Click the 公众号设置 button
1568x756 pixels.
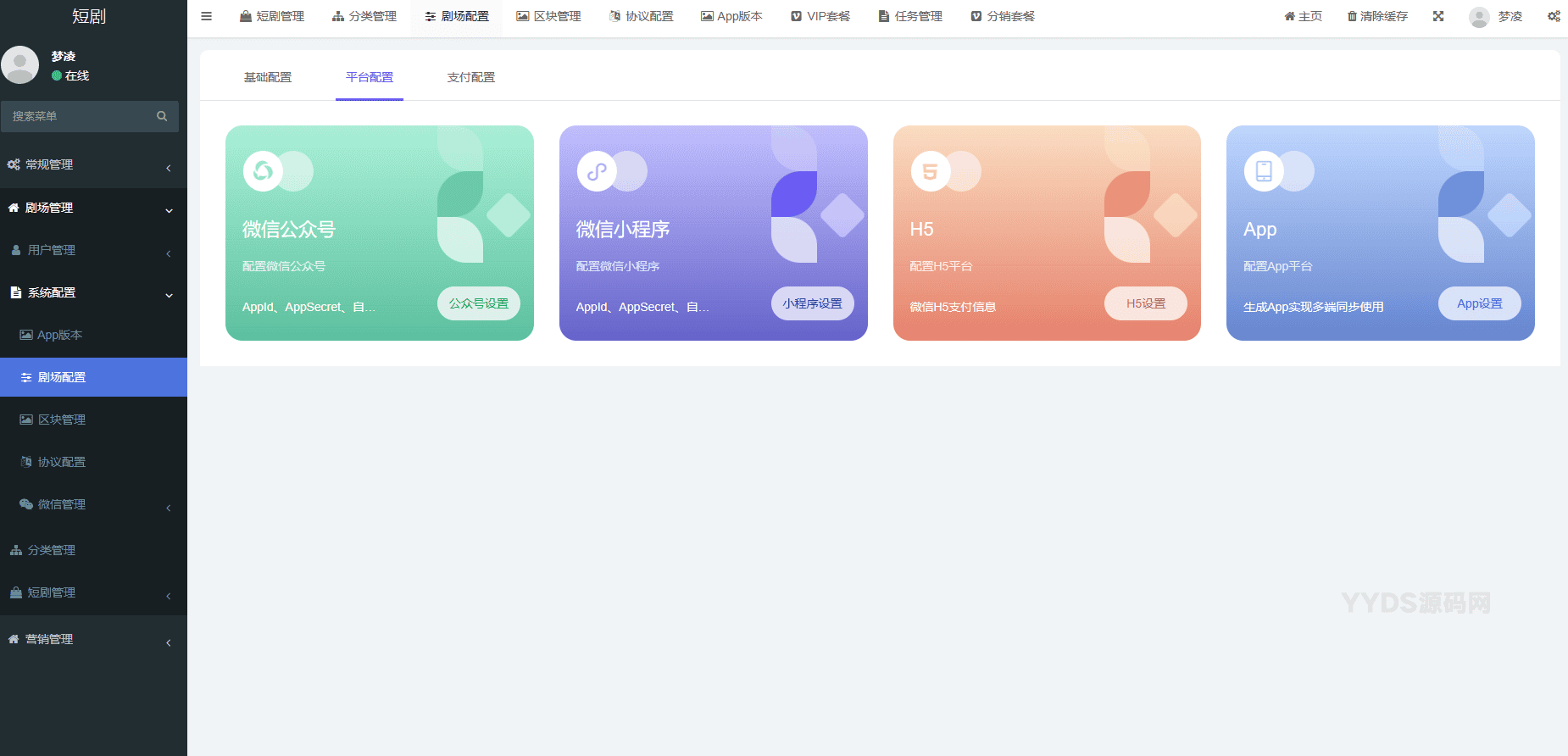coord(479,303)
